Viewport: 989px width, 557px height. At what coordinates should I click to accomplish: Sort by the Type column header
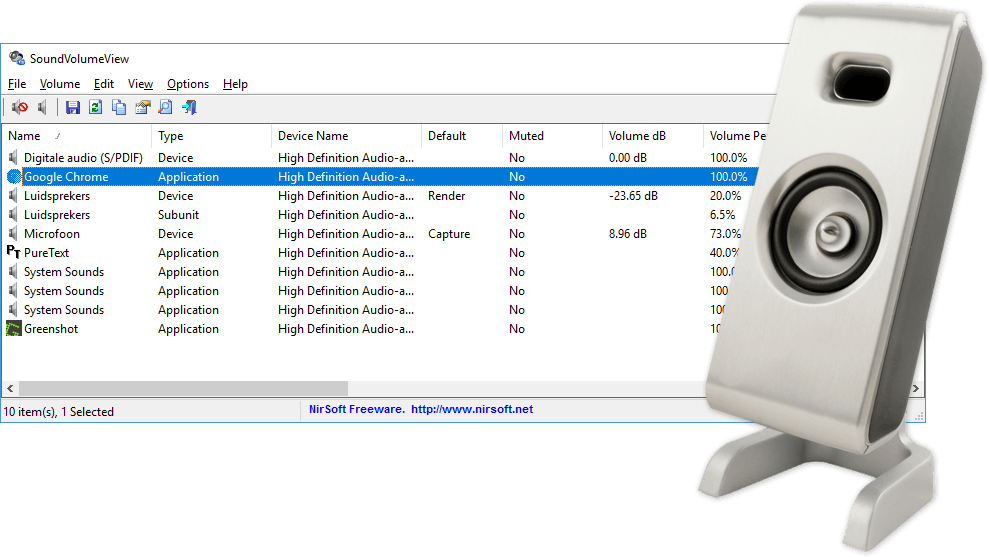[211, 136]
